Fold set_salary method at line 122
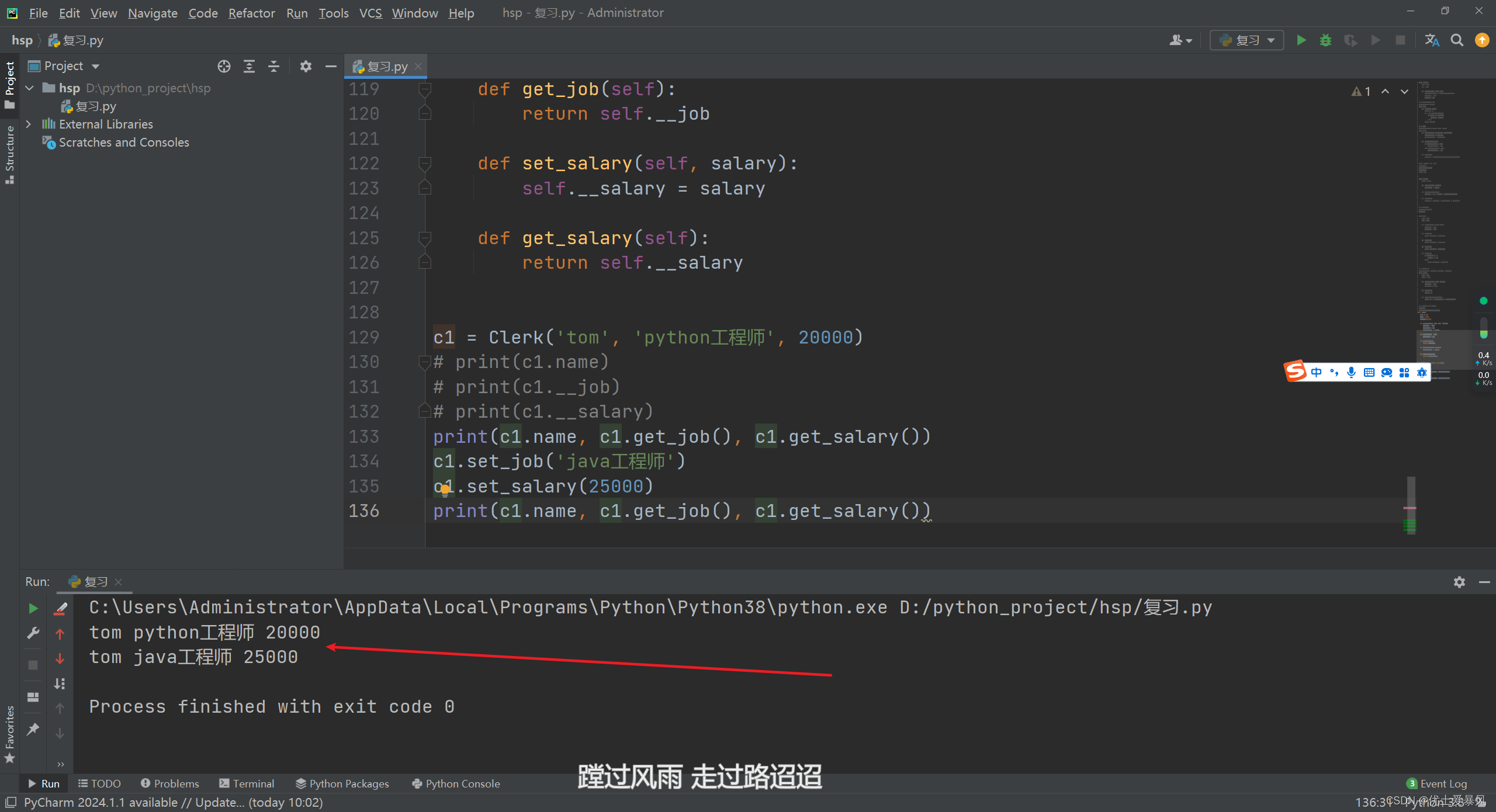The width and height of the screenshot is (1496, 812). coord(425,164)
